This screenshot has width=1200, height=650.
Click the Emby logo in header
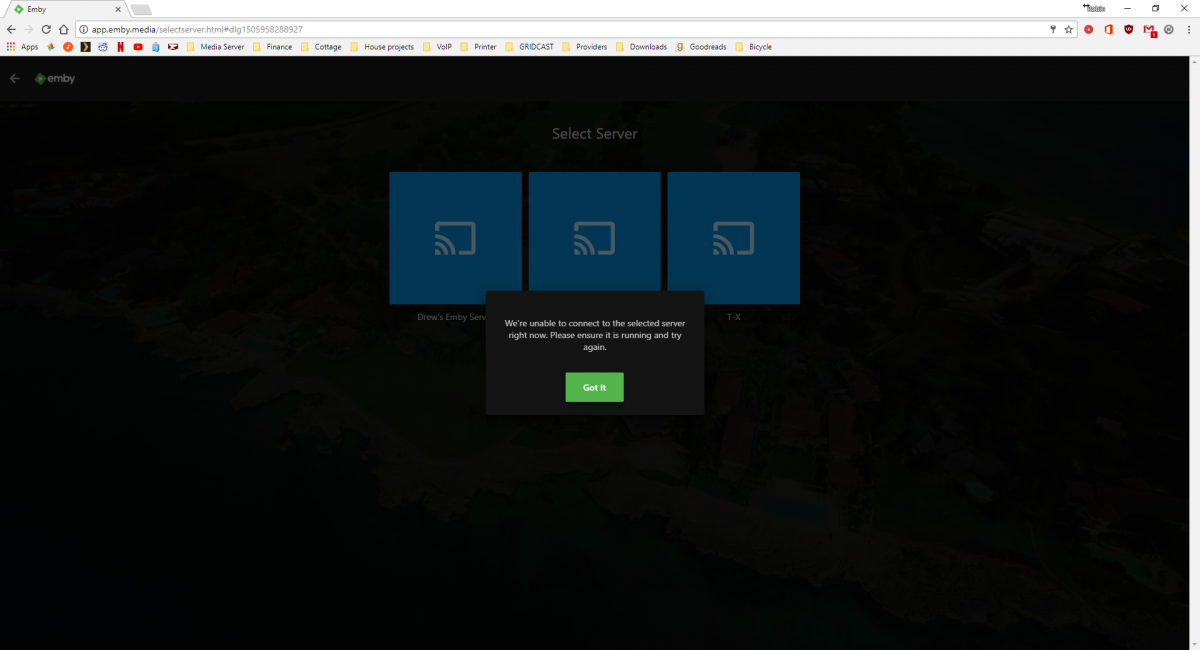coord(55,78)
